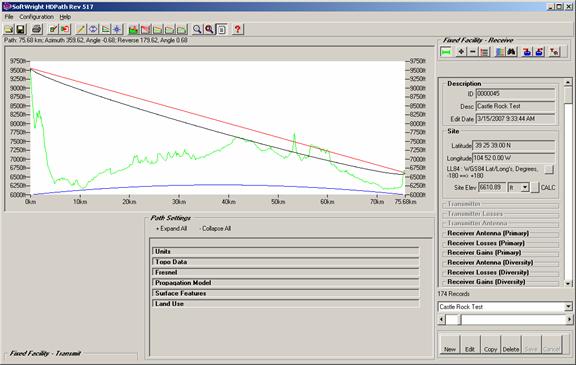Click the Expand All link
The width and height of the screenshot is (576, 365).
(x=172, y=228)
